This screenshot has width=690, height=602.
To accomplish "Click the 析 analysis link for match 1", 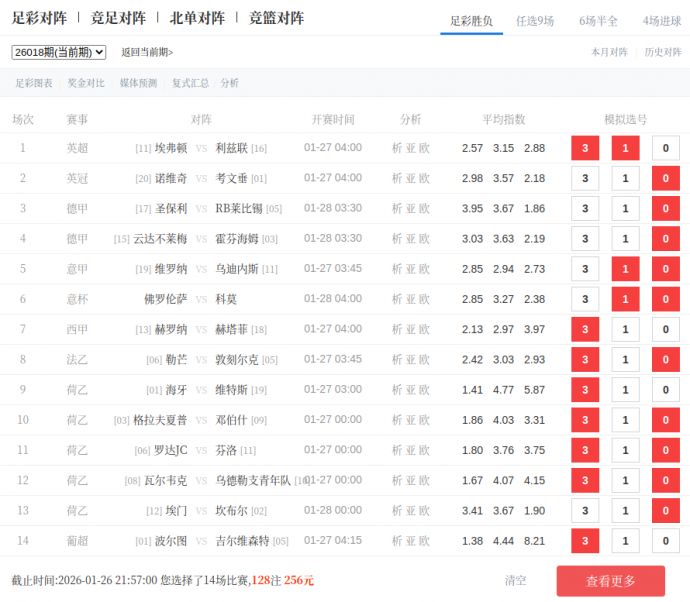I will click(x=396, y=148).
